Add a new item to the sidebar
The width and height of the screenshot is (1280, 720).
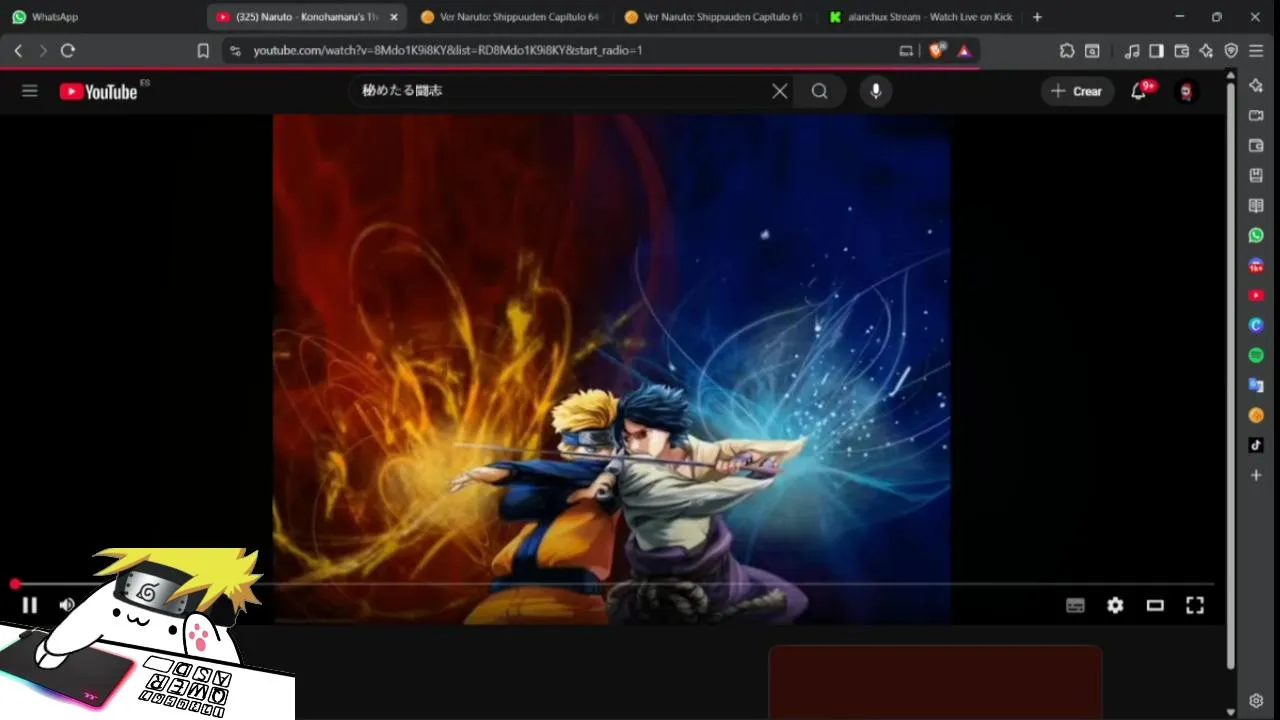coord(1256,475)
